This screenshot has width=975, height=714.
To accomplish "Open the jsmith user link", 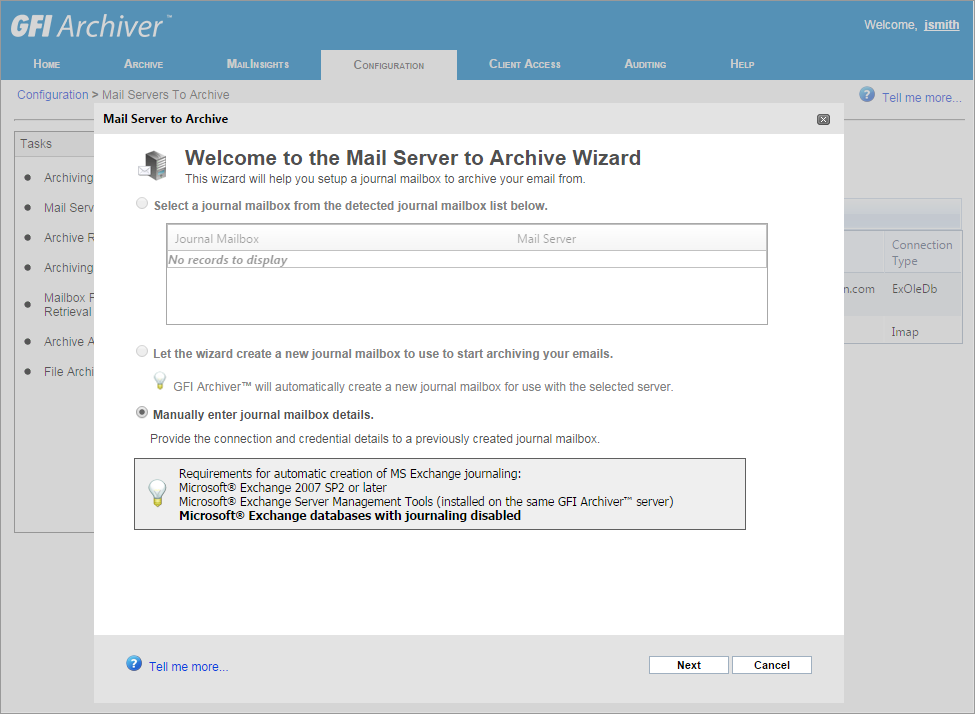I will tap(941, 25).
